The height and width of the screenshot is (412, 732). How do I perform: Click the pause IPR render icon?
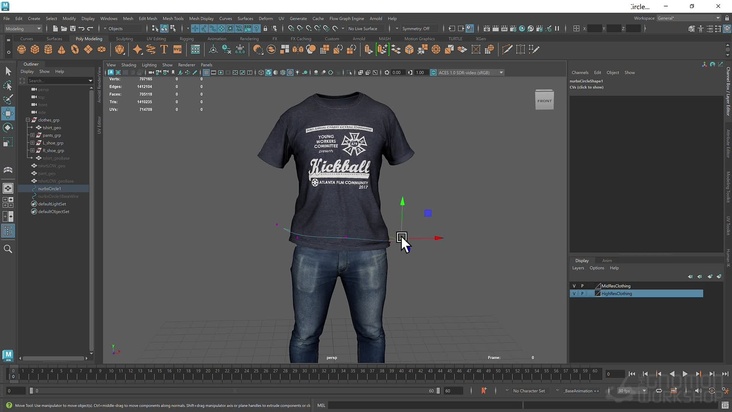[x=557, y=28]
